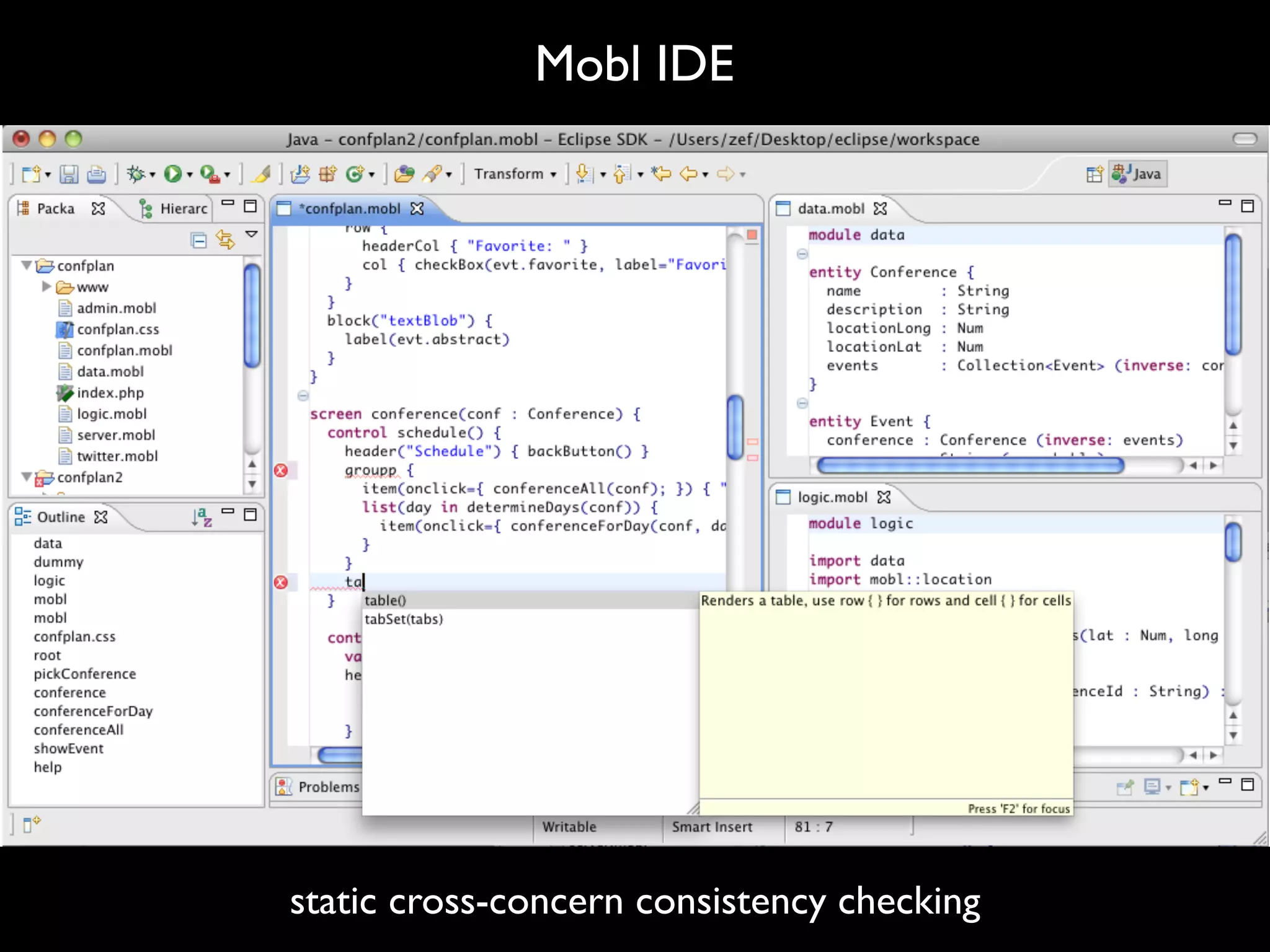The width and height of the screenshot is (1270, 952).
Task: Collapse the confplan project folder
Action: (26, 265)
